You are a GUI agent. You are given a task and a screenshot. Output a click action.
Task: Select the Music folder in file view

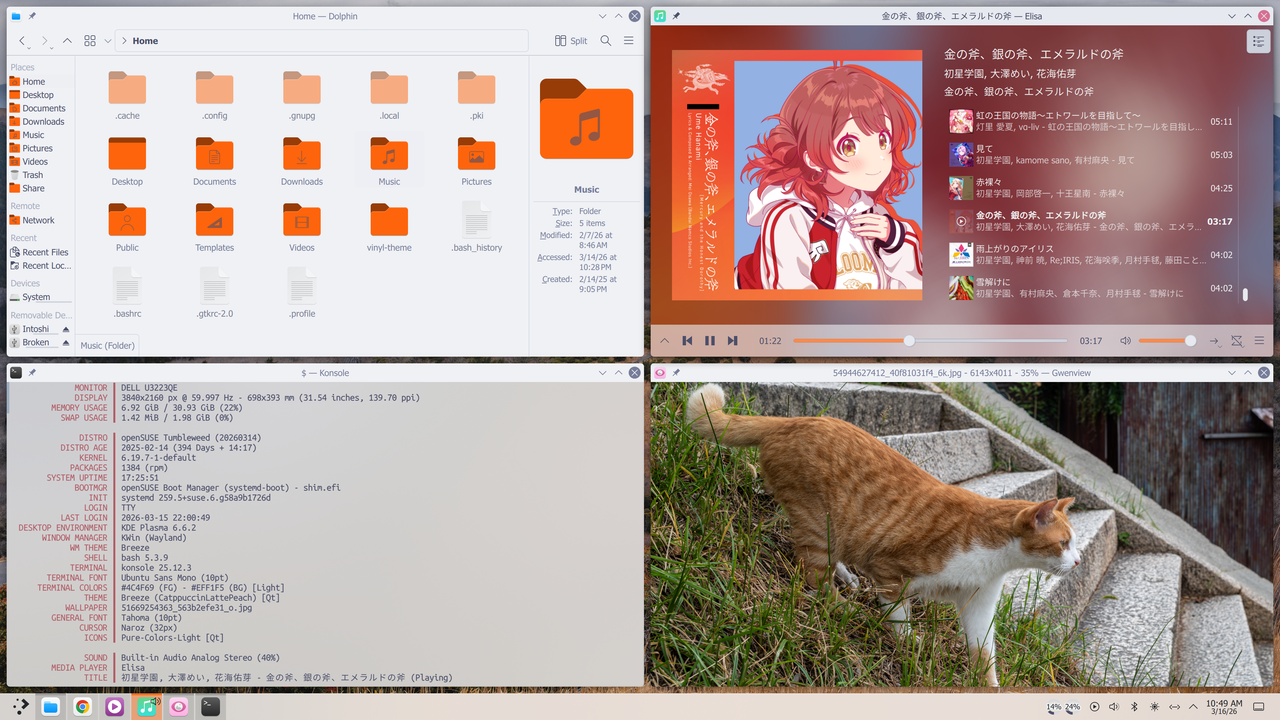coord(389,162)
